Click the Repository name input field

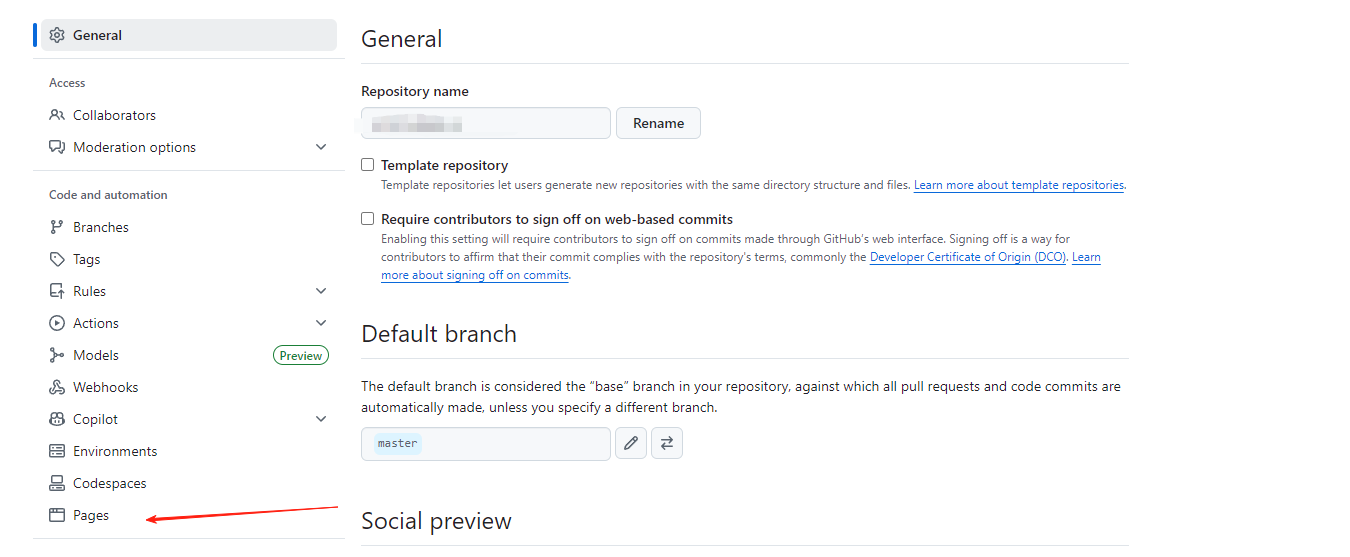(486, 123)
